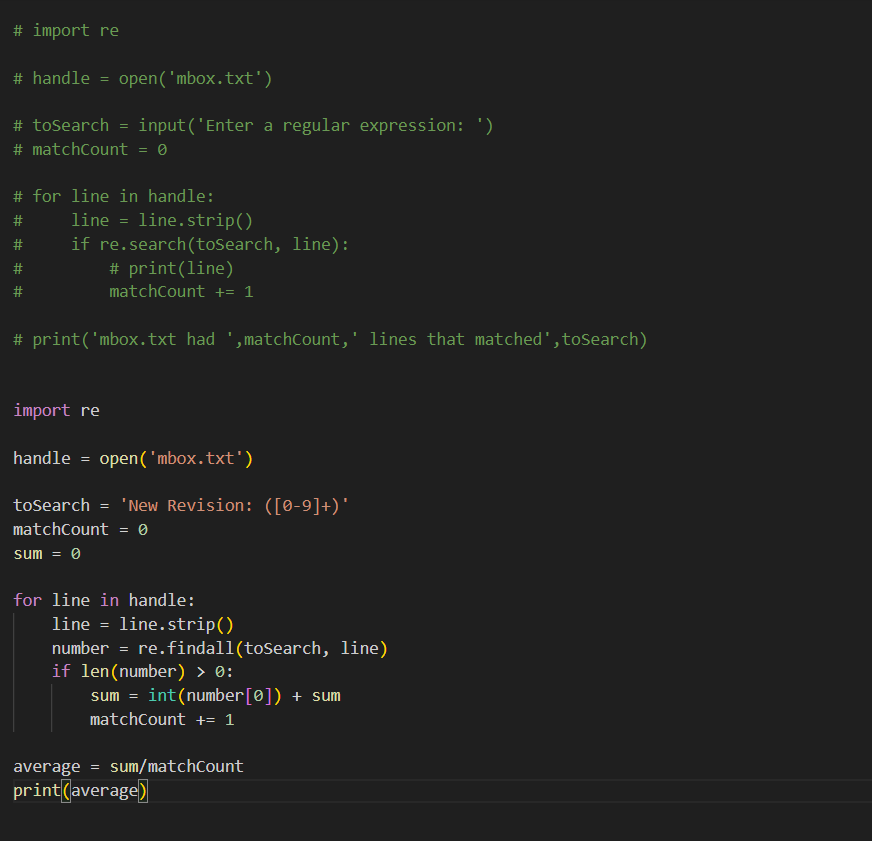Click the 'sum = 0' assignment line
Image resolution: width=872 pixels, height=841 pixels.
[x=47, y=554]
